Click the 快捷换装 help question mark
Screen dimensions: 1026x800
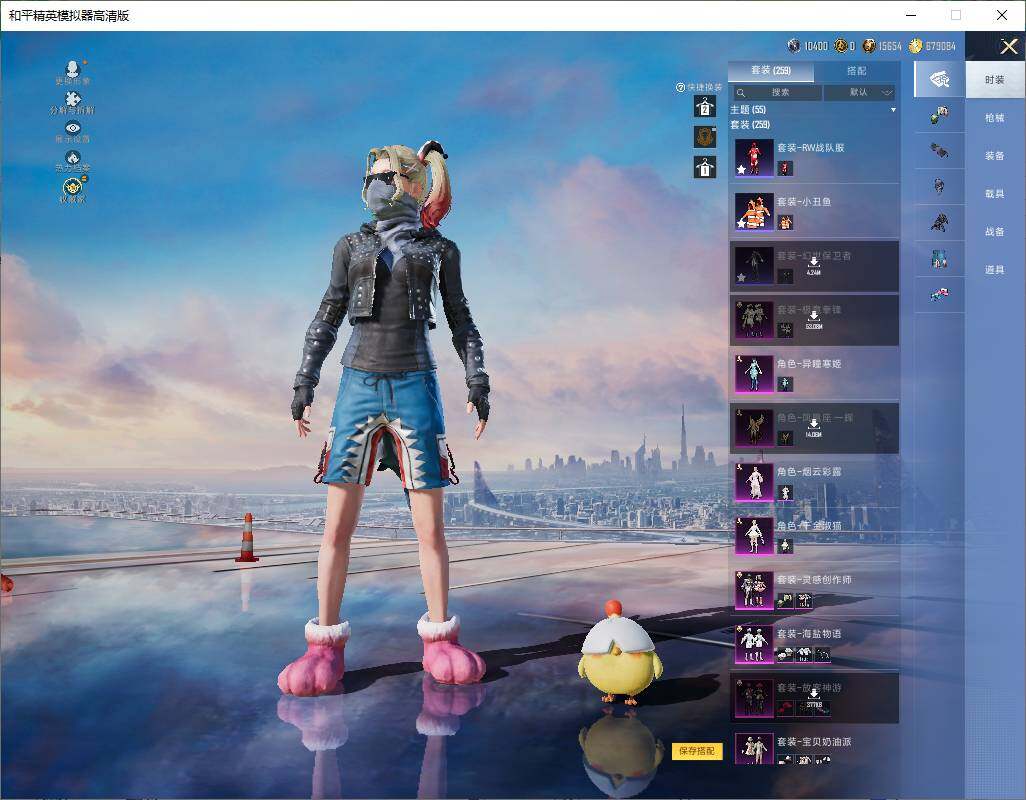click(681, 87)
